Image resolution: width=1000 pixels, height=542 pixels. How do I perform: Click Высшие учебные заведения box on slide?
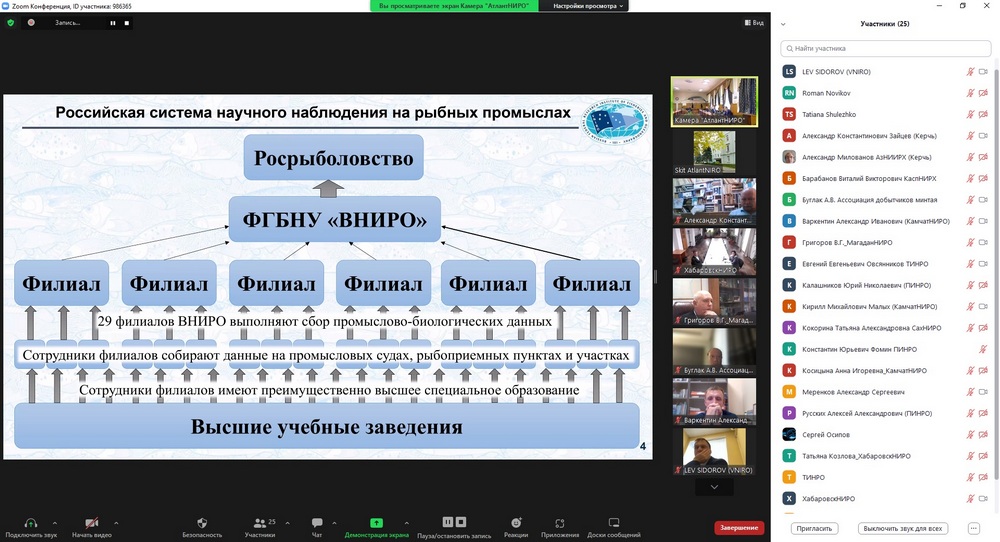[327, 427]
